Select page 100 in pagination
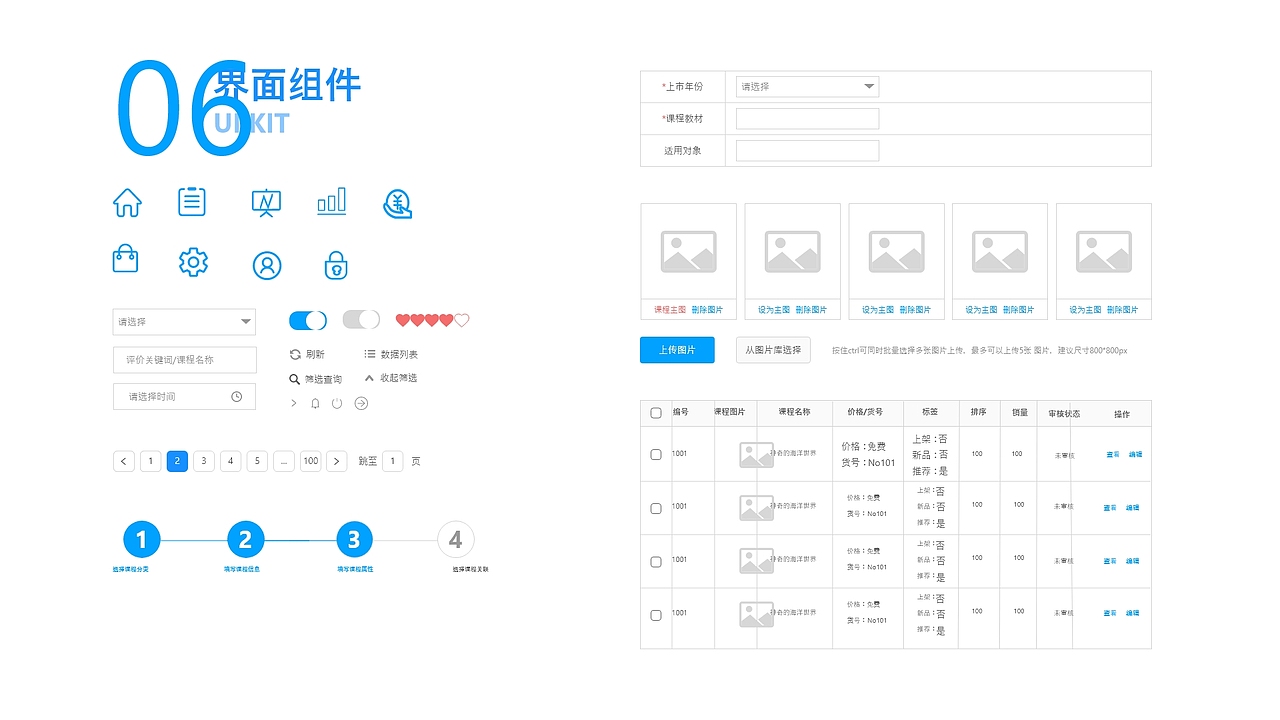Screen dimensions: 1280x720 tap(311, 461)
